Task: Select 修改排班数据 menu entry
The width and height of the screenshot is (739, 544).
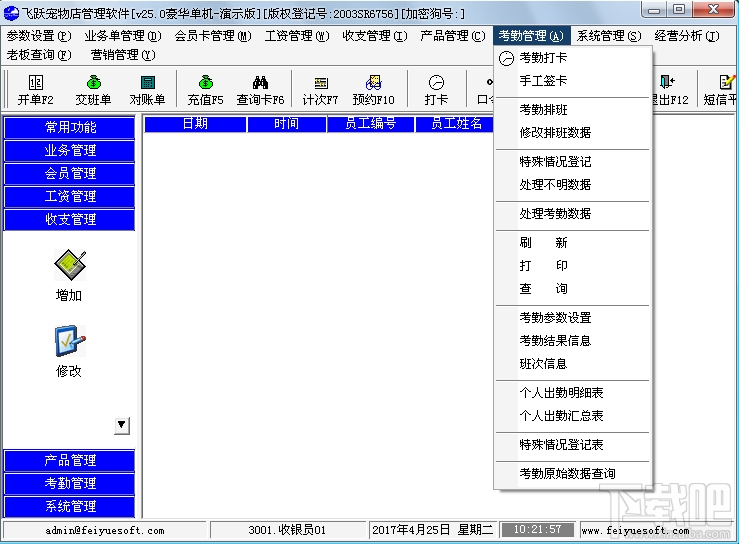Action: coord(573,133)
